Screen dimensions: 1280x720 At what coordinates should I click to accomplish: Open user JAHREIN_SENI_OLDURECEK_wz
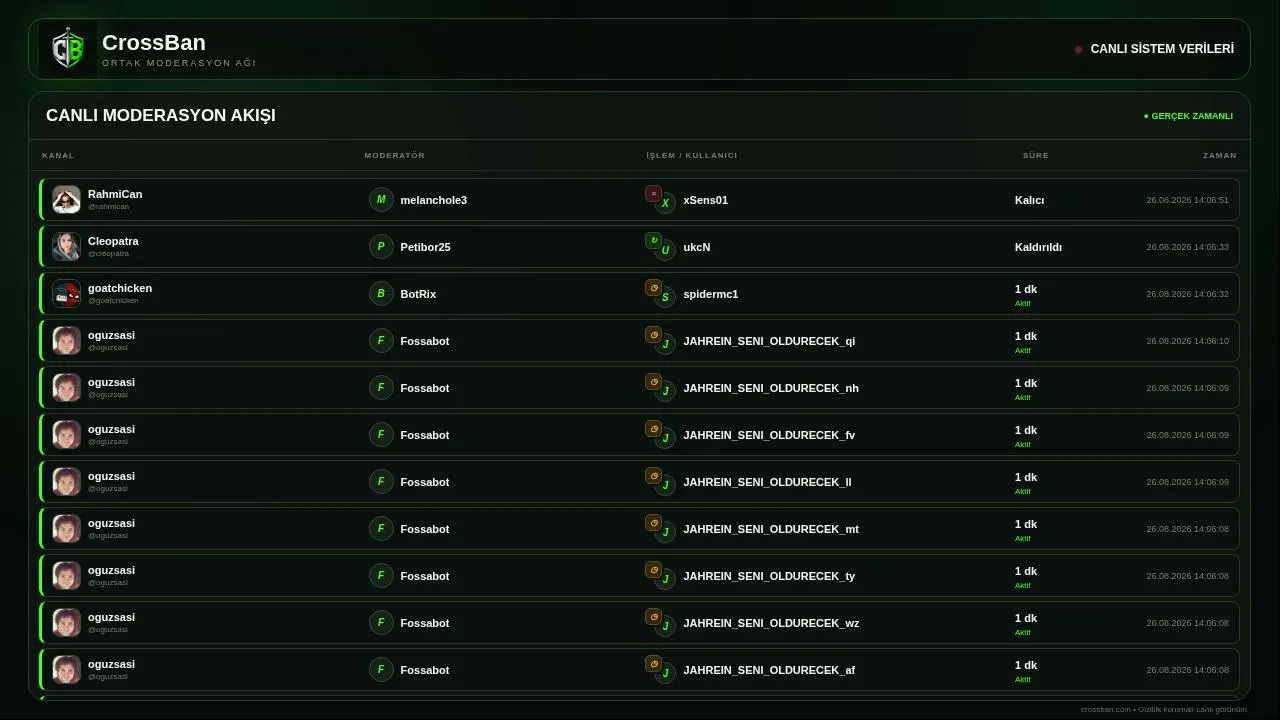tap(771, 623)
